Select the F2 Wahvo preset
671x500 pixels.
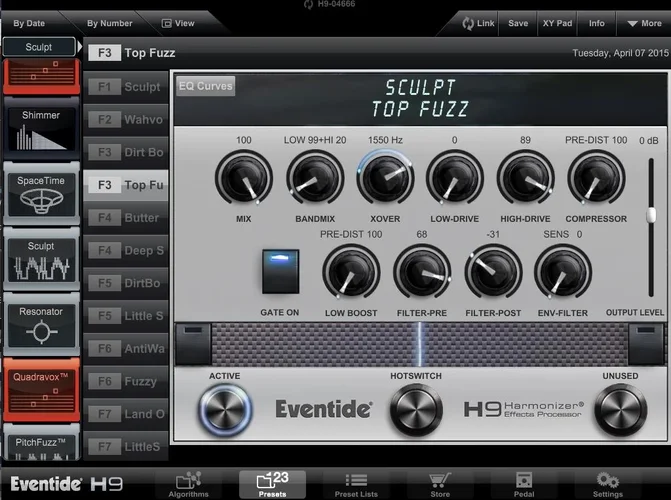(x=126, y=119)
